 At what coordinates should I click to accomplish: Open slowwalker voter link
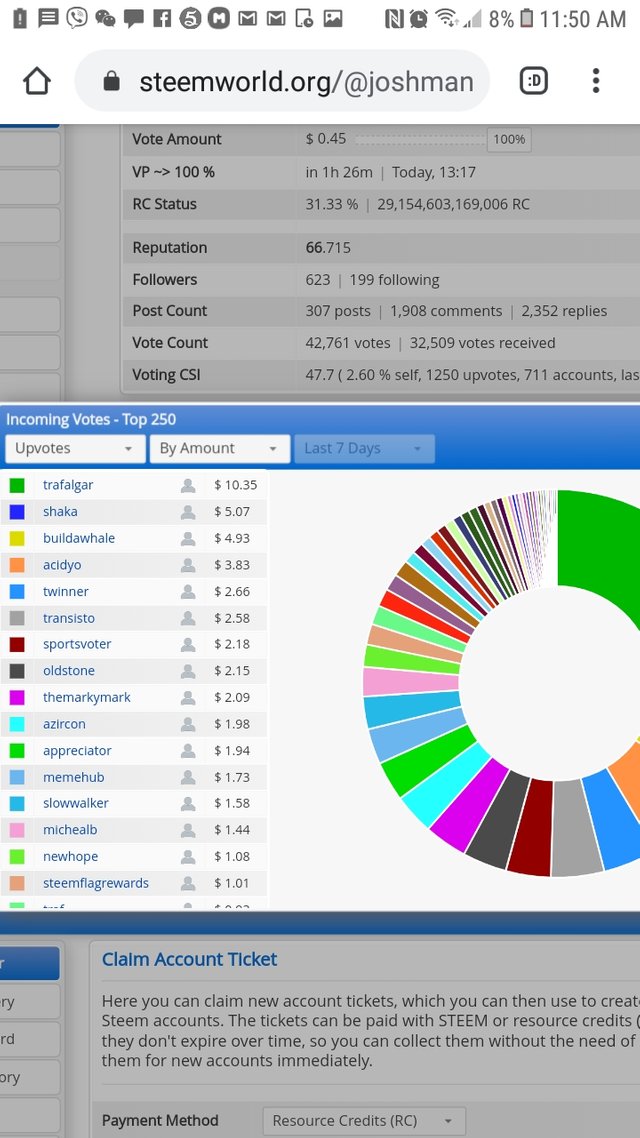[76, 803]
